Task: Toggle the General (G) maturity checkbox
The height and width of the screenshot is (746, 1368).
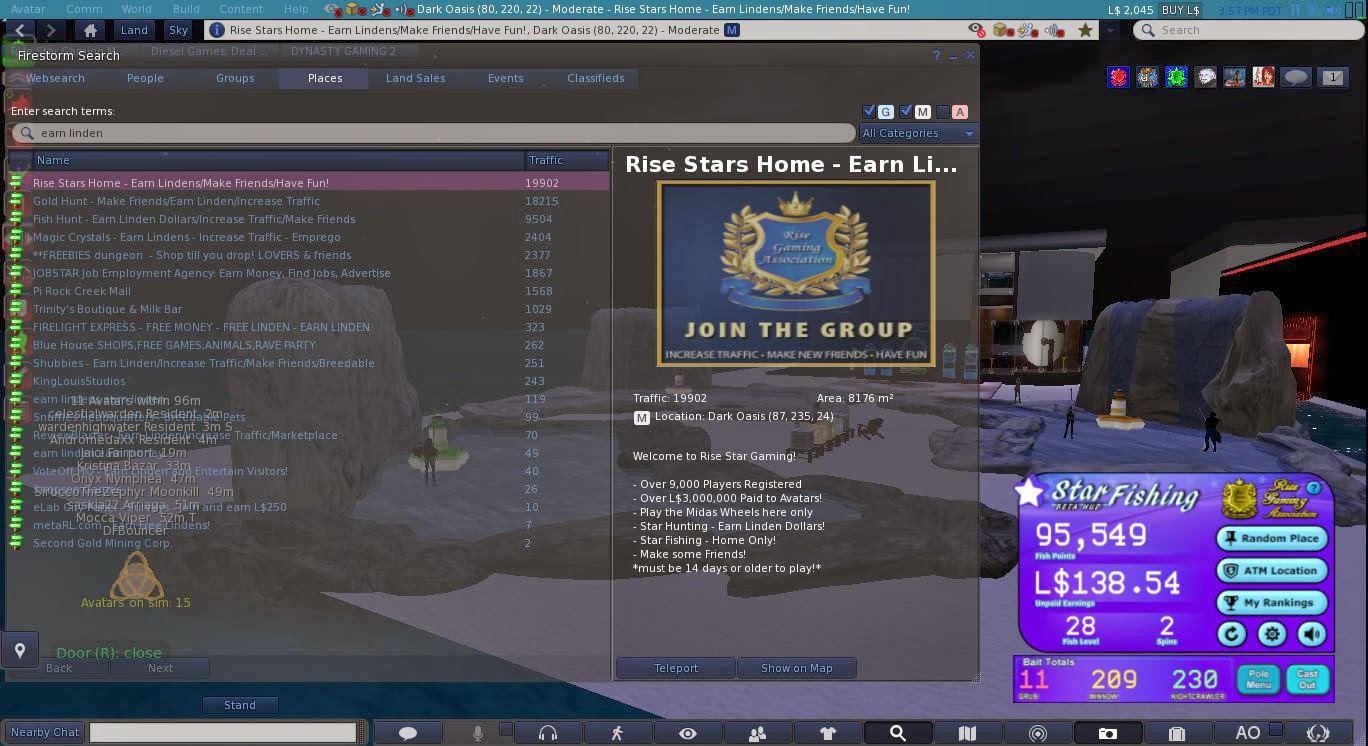Action: click(869, 112)
